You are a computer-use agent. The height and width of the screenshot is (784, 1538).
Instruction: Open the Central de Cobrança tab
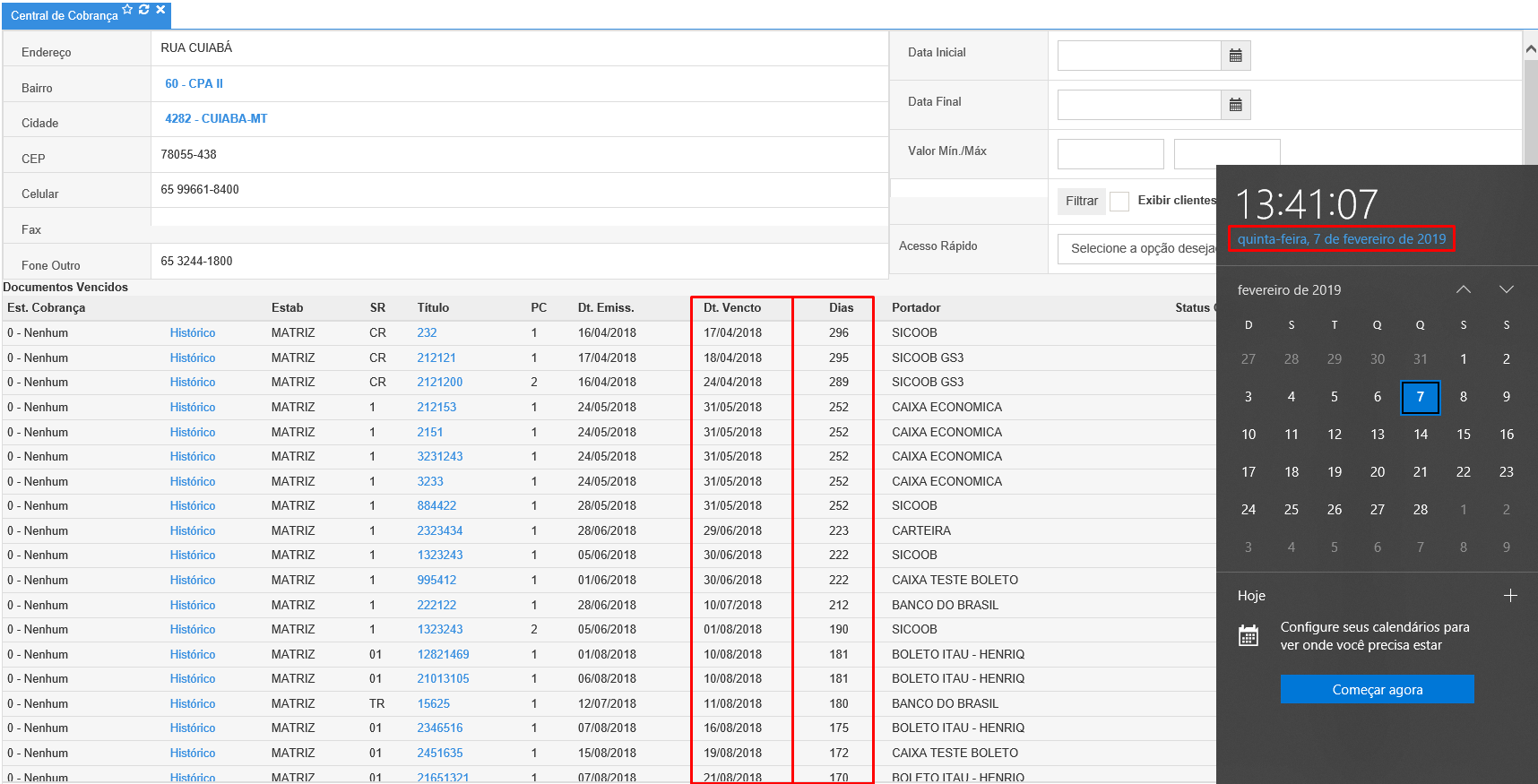coord(65,15)
